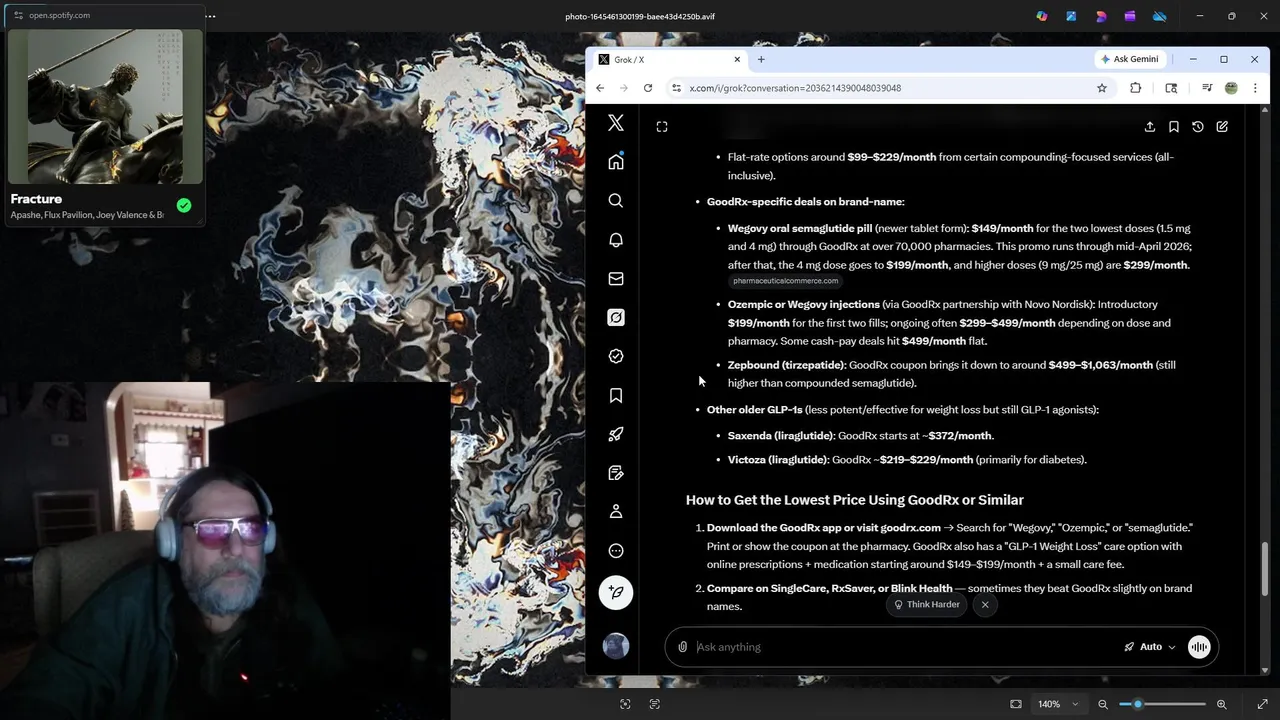Share the Grok conversation
1280x720 pixels.
(x=1150, y=127)
